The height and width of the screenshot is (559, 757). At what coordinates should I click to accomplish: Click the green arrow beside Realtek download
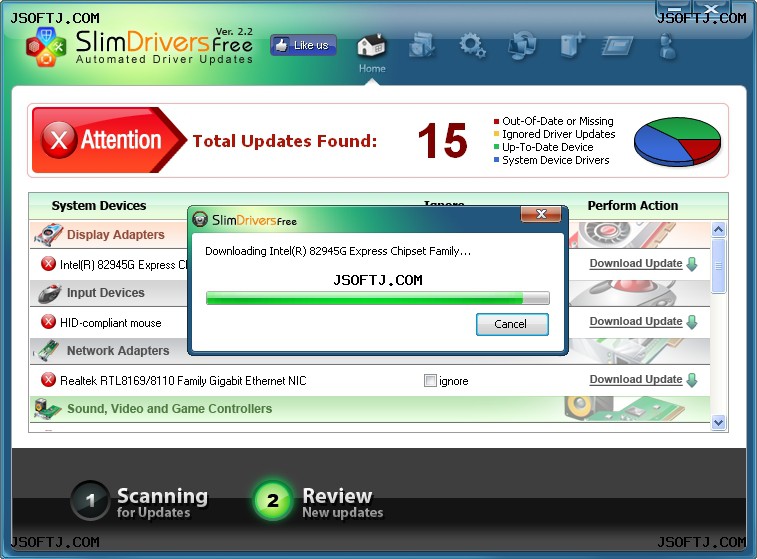point(692,379)
